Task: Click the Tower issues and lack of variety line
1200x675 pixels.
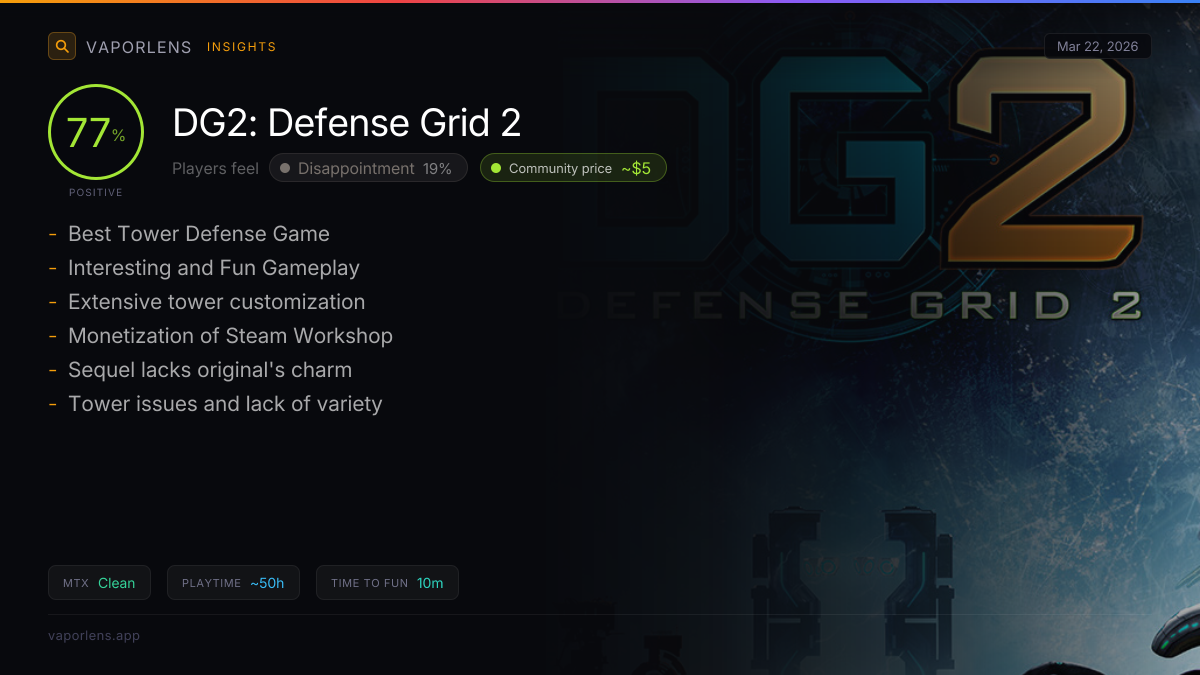Action: 225,404
